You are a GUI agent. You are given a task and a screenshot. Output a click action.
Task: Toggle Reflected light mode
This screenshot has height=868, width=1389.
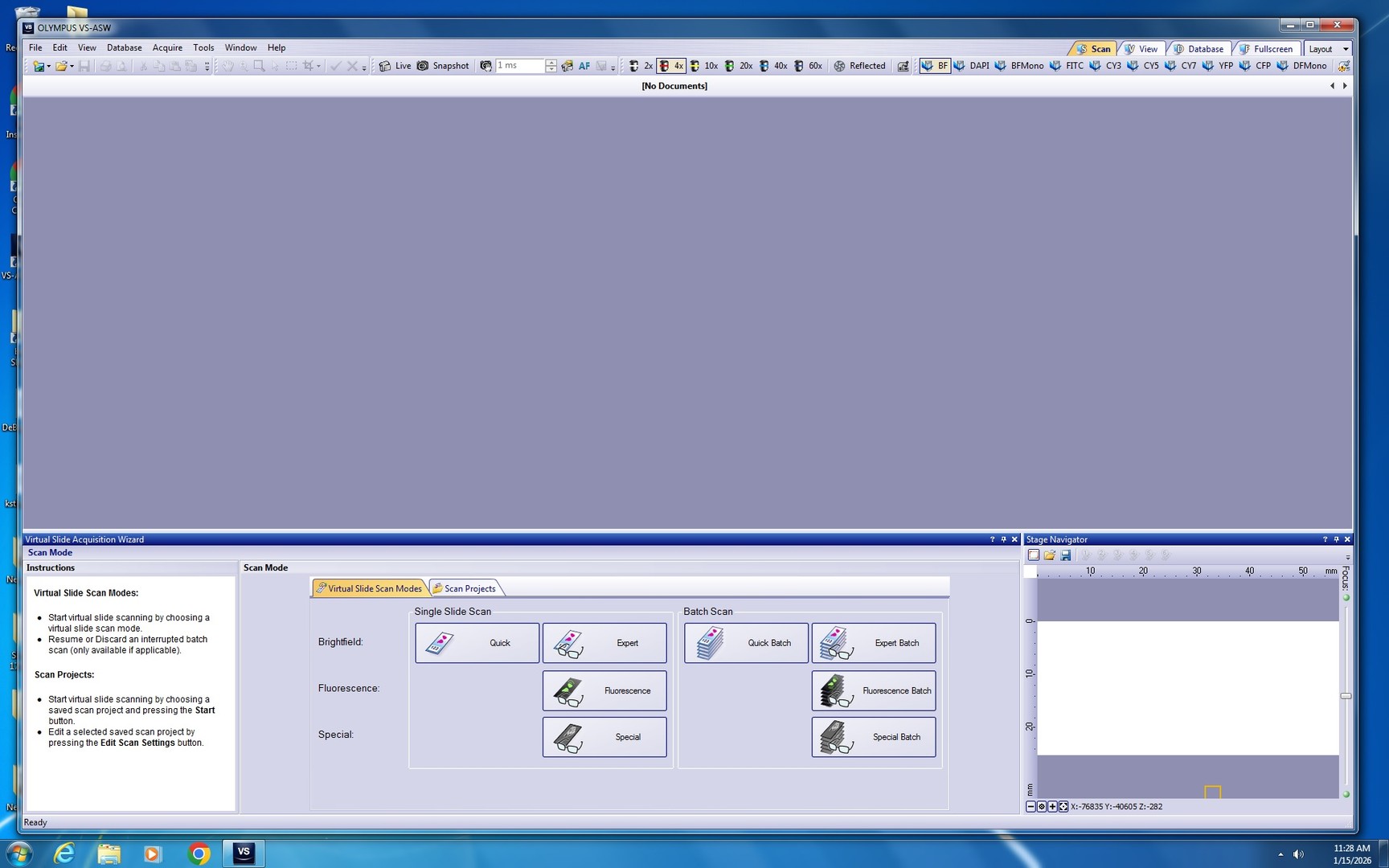(859, 66)
